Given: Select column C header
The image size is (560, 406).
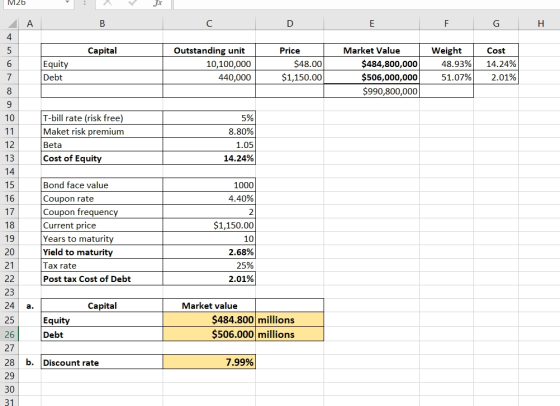Looking at the screenshot, I should tap(209, 24).
